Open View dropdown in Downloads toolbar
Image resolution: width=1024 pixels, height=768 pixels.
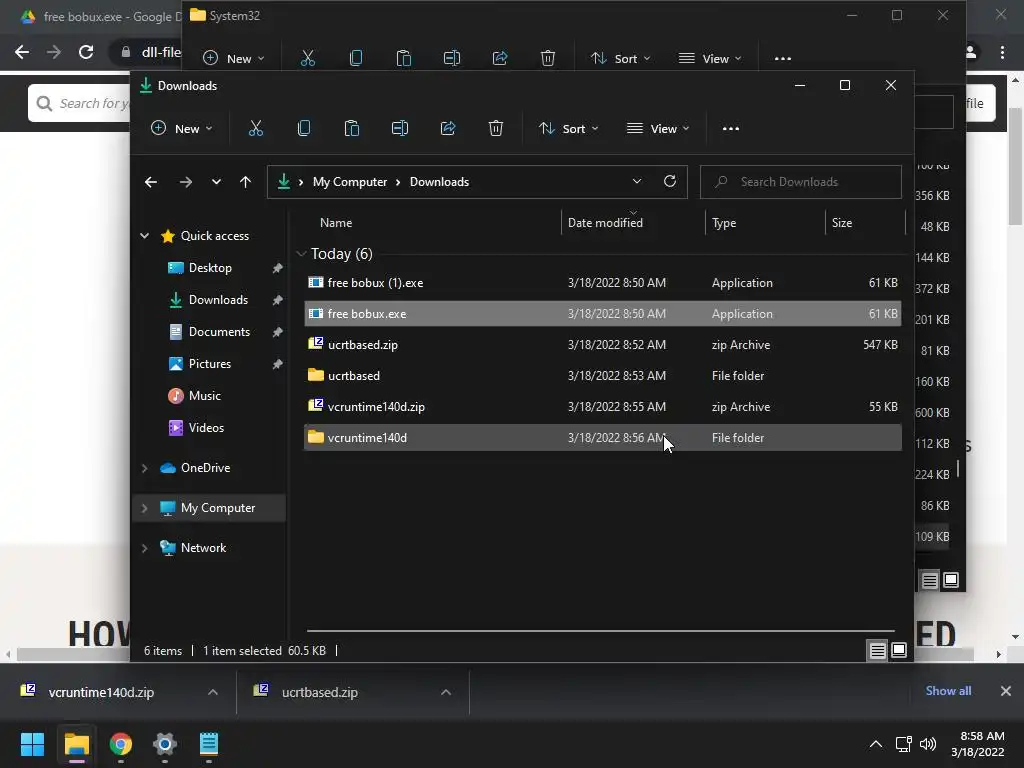pos(658,129)
